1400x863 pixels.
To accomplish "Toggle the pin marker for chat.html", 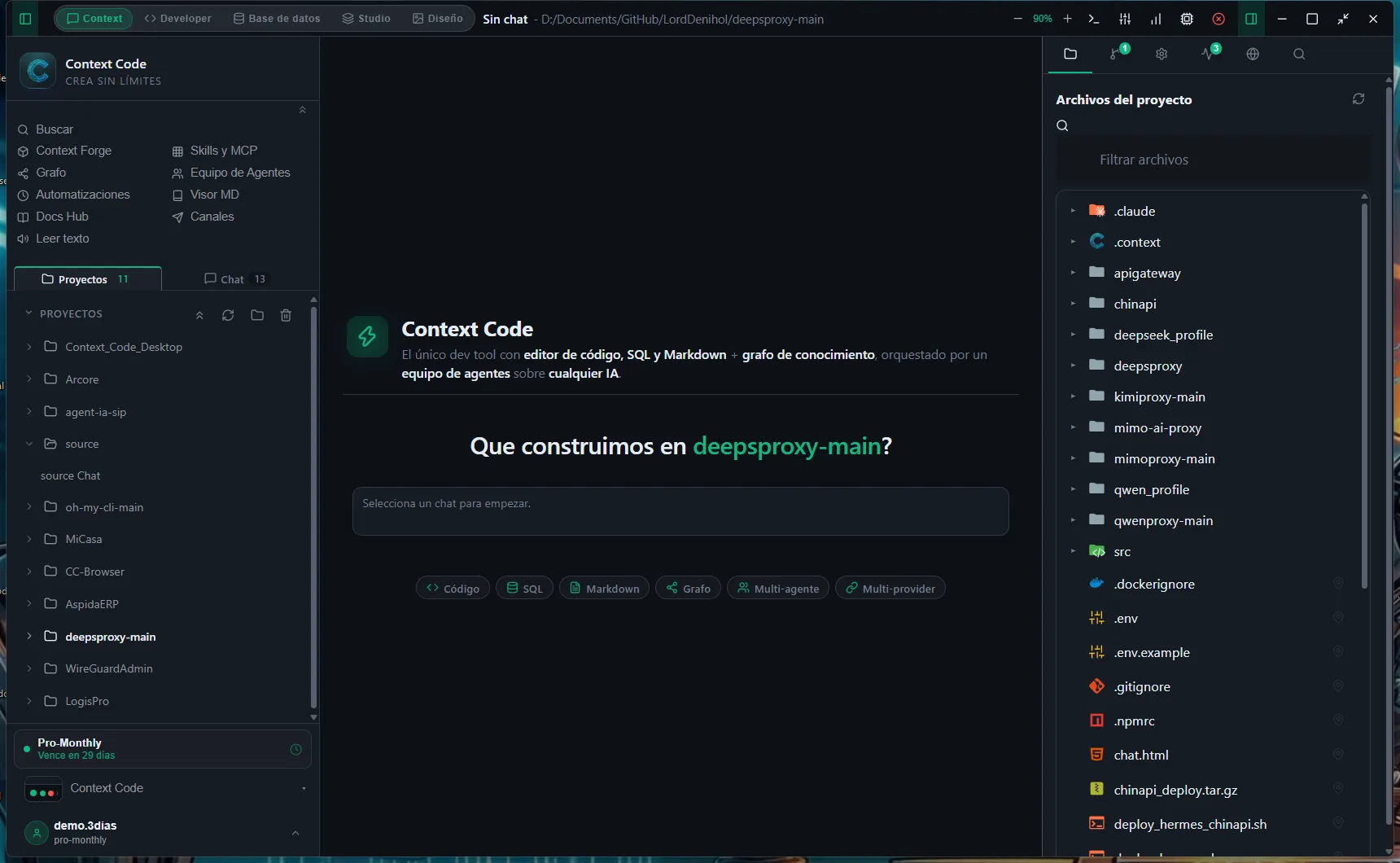I will (1337, 754).
